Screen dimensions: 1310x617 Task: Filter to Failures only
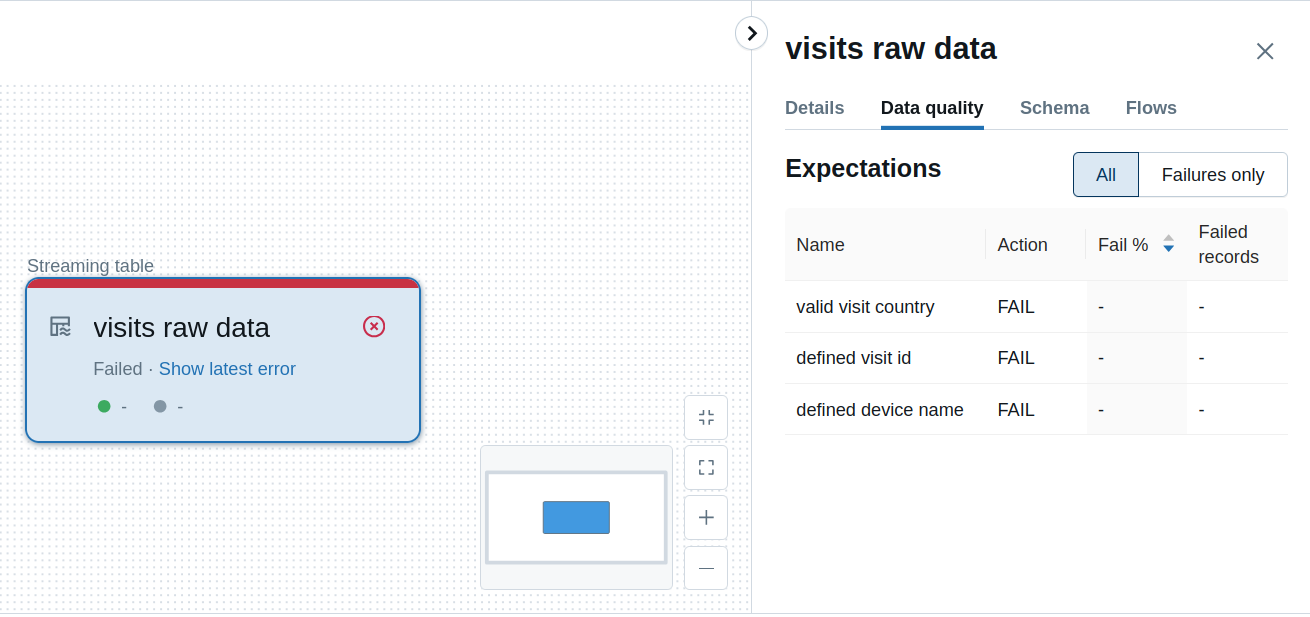tap(1213, 175)
